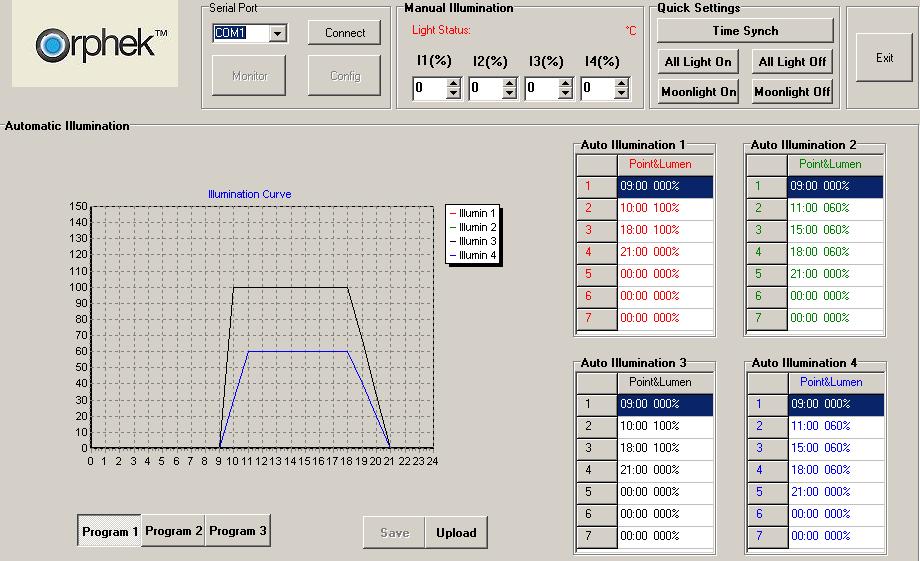Select Illumin 3 legend entry
Screen dimensions: 920x561
pos(473,241)
